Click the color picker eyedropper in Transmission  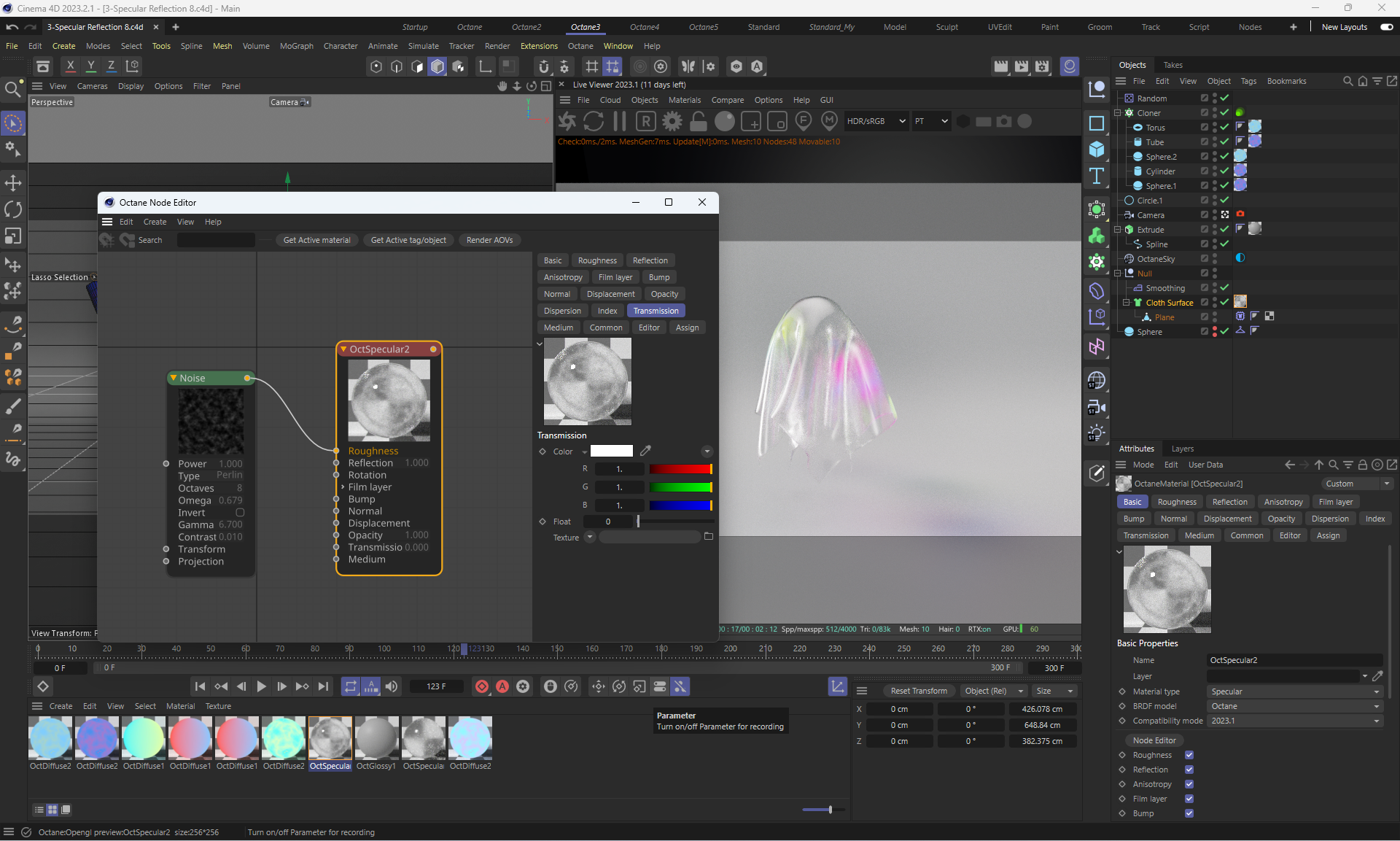(645, 451)
